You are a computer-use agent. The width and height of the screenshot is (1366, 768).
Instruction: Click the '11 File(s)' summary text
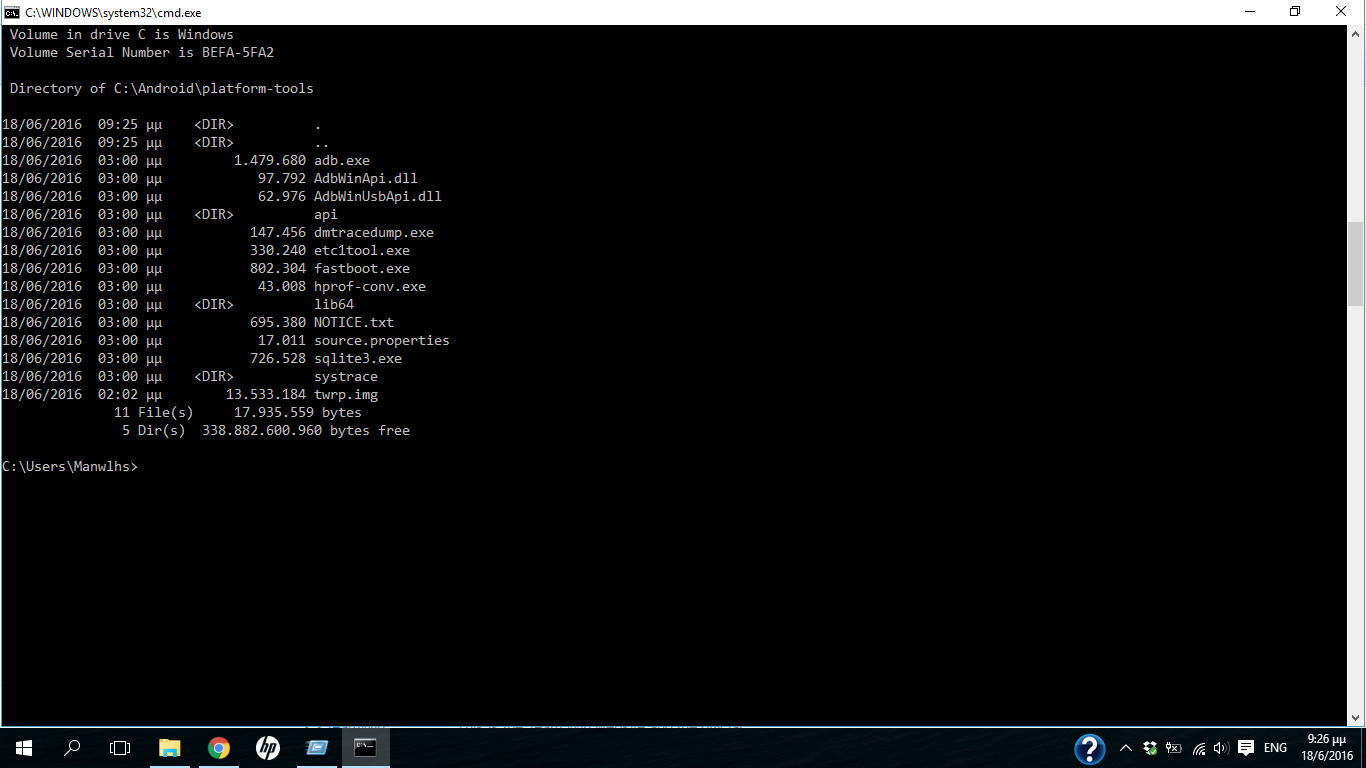pyautogui.click(x=154, y=412)
